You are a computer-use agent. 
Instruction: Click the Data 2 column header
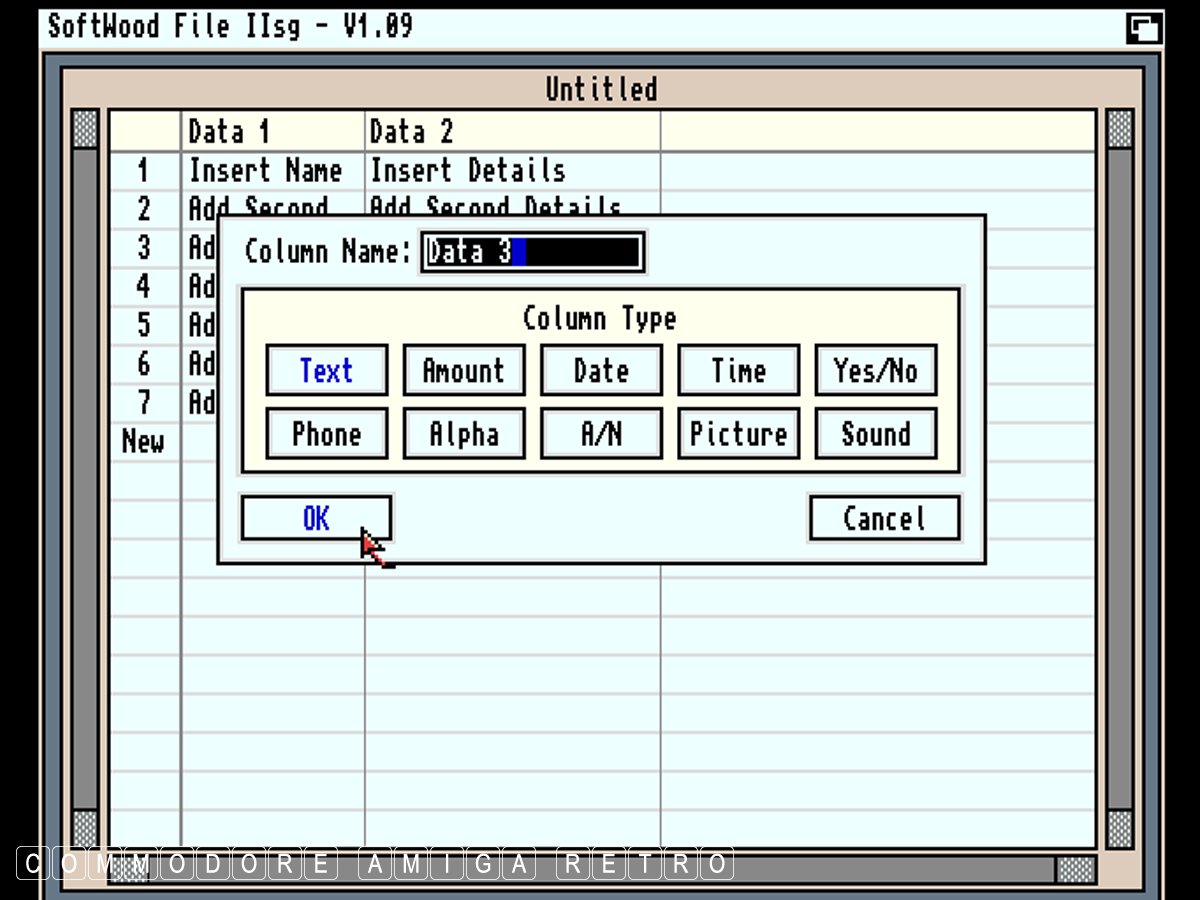tap(511, 132)
